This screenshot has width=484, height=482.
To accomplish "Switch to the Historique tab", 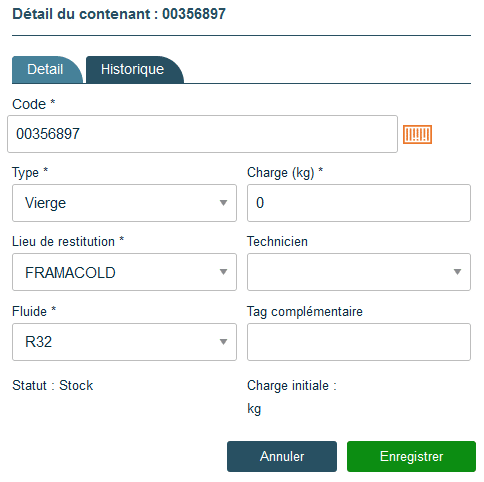I will (134, 70).
